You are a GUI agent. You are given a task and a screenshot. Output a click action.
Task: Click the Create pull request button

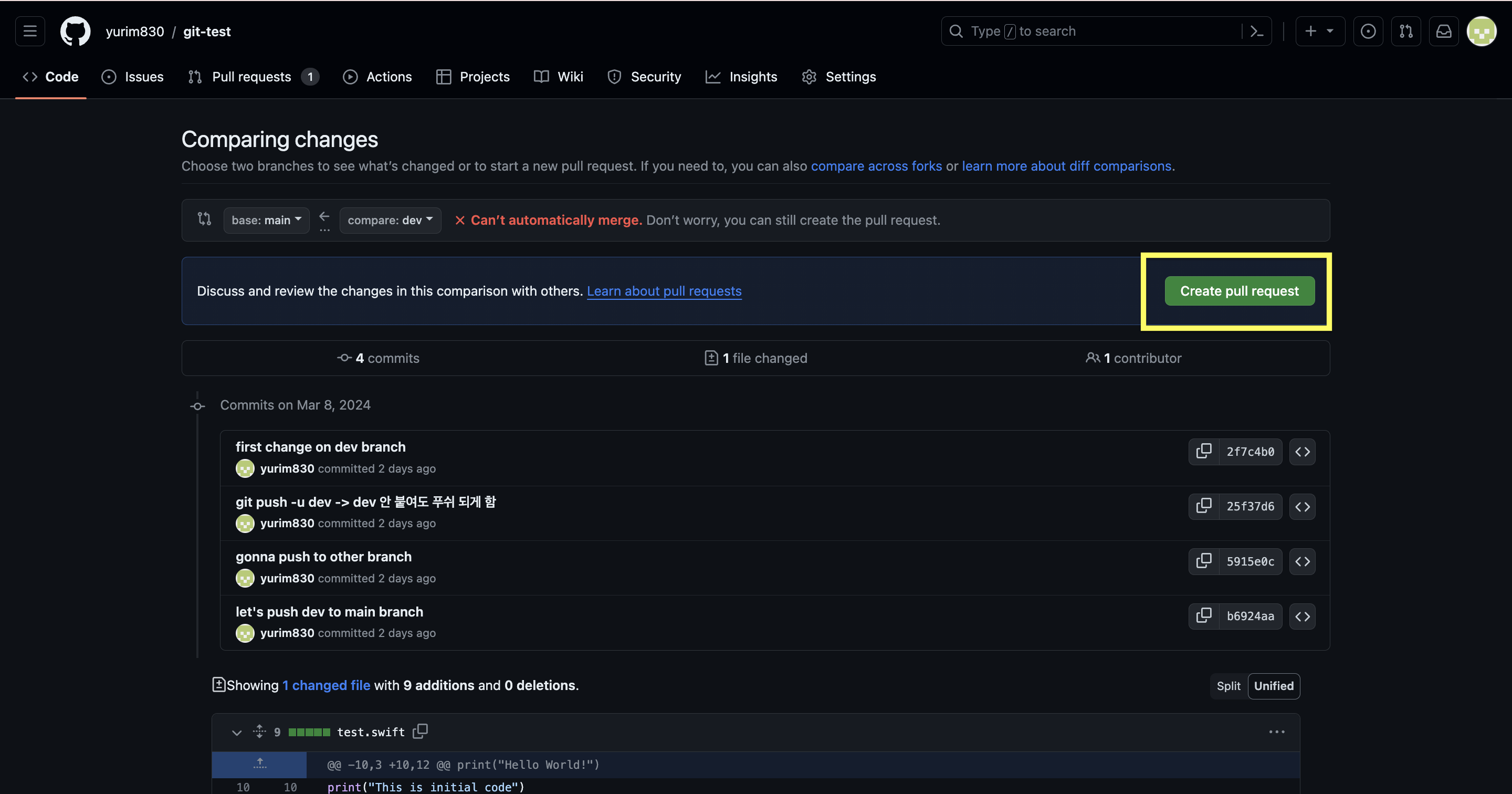[1239, 291]
